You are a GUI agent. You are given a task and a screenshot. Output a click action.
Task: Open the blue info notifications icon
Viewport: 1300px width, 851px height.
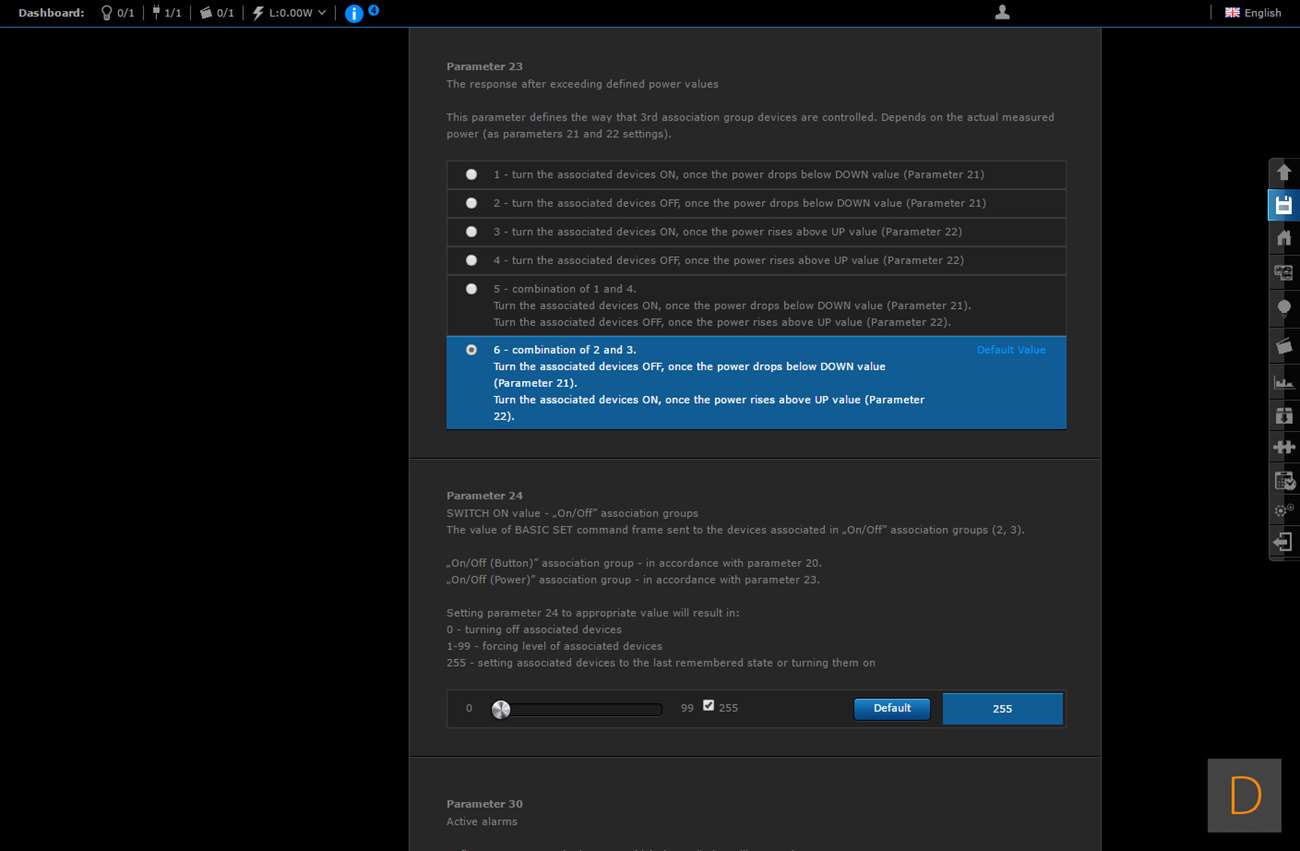pyautogui.click(x=354, y=13)
